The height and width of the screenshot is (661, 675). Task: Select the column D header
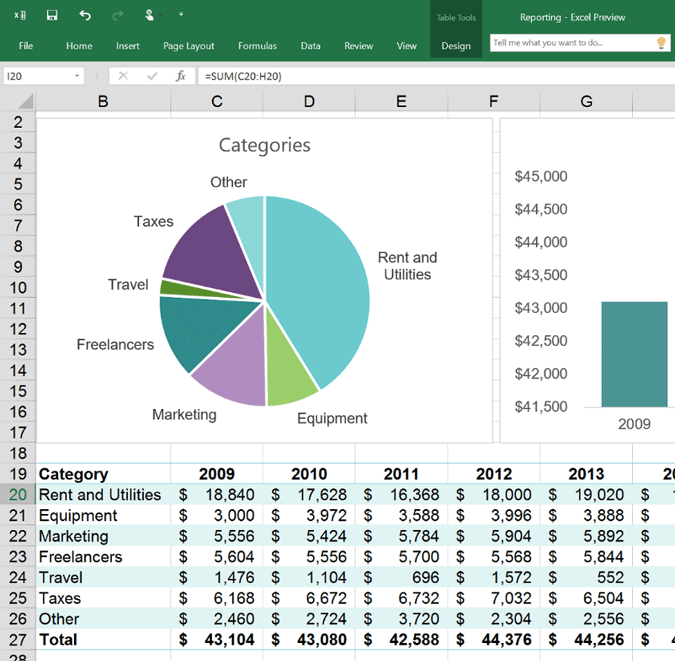[x=309, y=101]
